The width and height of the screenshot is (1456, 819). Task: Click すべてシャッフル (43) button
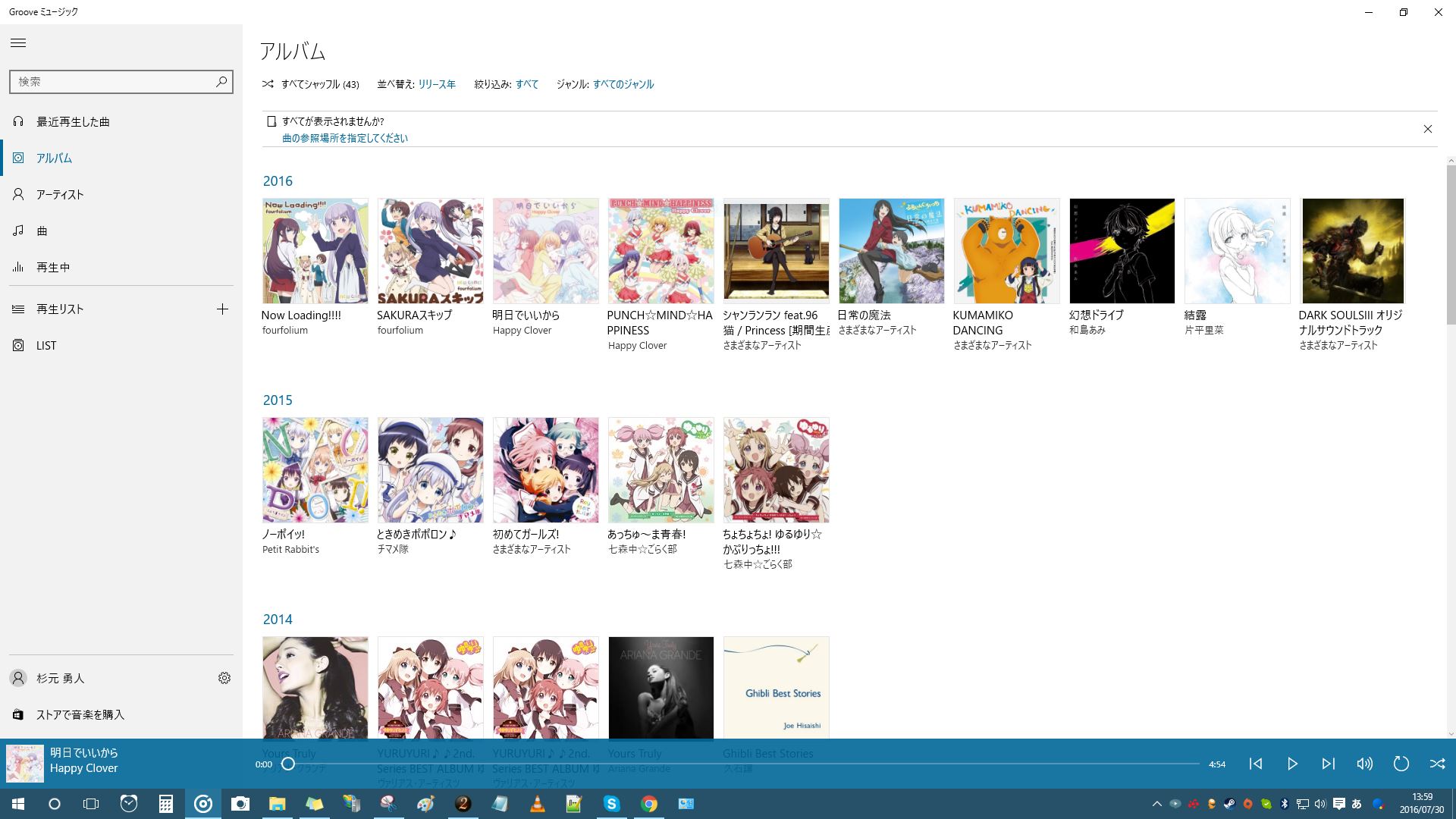(311, 84)
